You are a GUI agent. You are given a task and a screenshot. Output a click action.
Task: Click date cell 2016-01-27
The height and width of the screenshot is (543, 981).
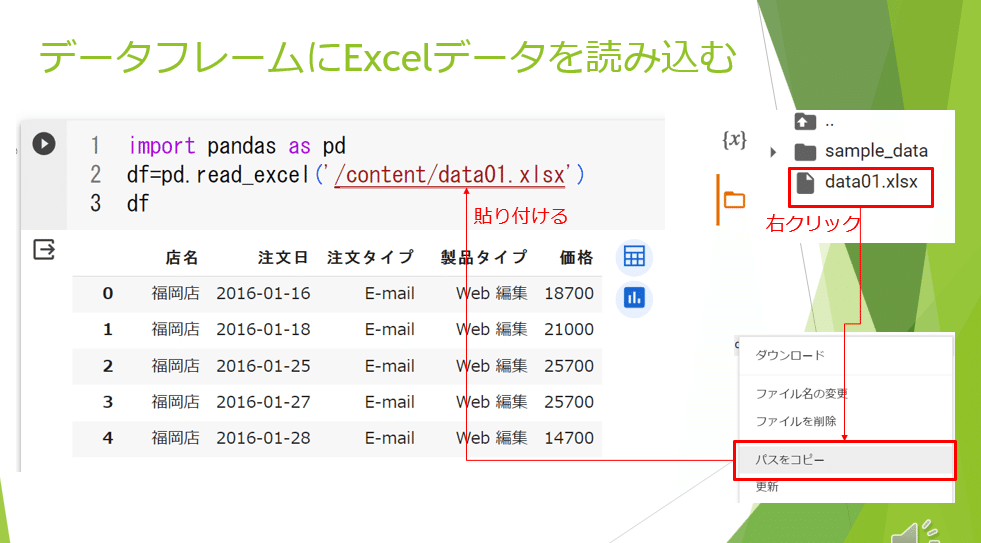[x=263, y=402]
